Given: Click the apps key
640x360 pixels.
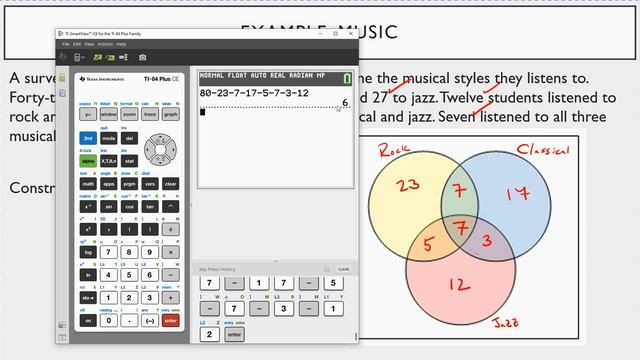Looking at the screenshot, I should [109, 184].
